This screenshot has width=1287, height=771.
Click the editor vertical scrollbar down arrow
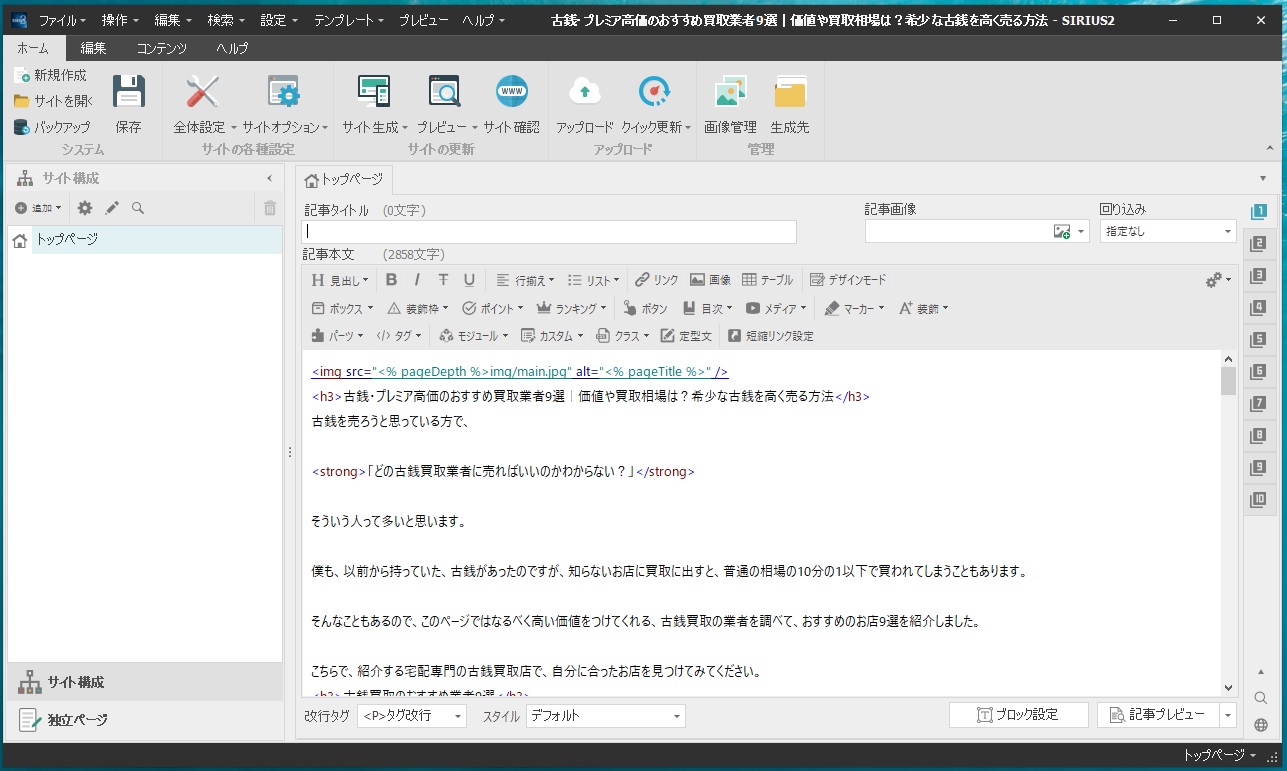point(1229,687)
